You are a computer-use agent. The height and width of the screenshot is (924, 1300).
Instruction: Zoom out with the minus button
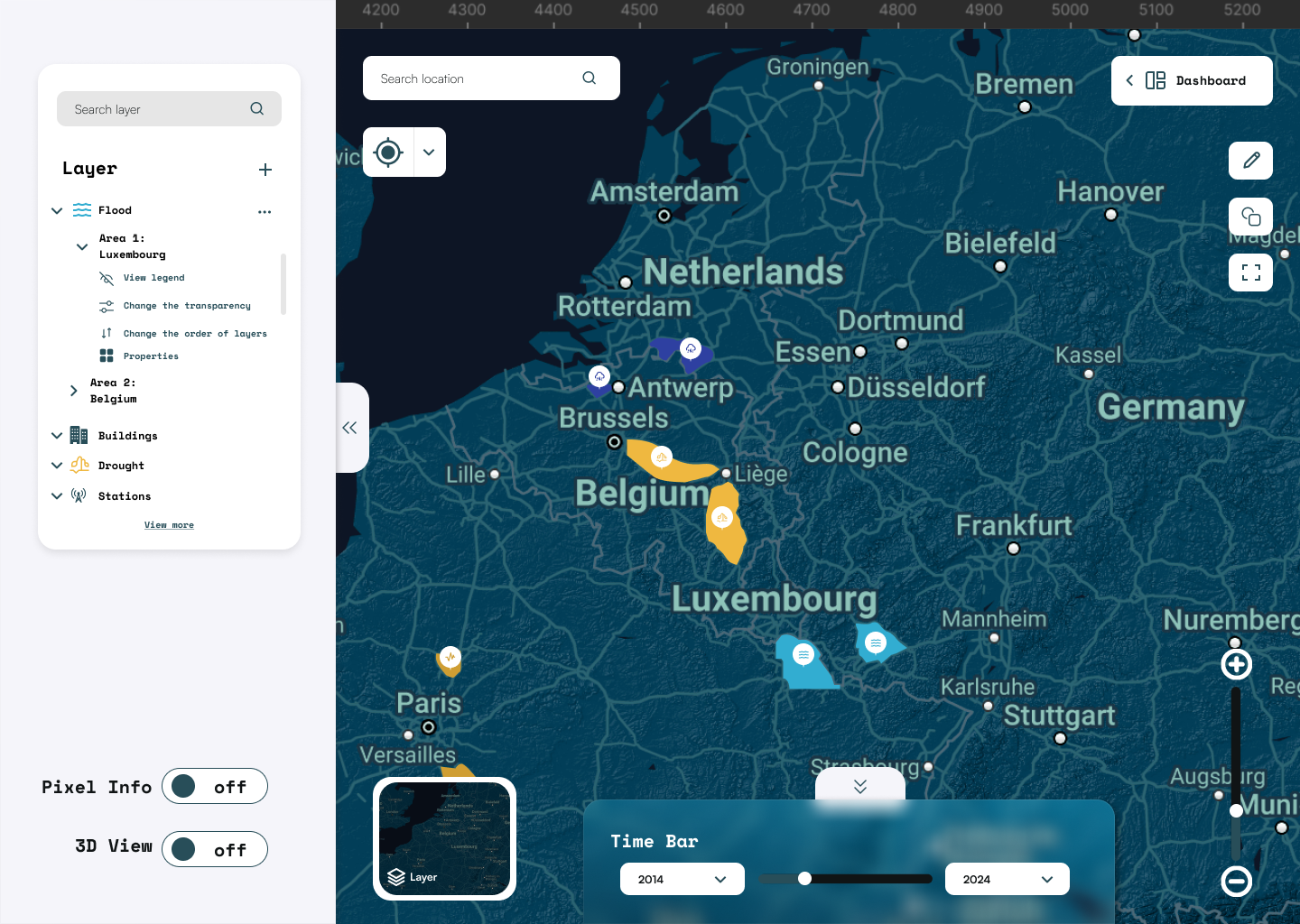coord(1237,881)
